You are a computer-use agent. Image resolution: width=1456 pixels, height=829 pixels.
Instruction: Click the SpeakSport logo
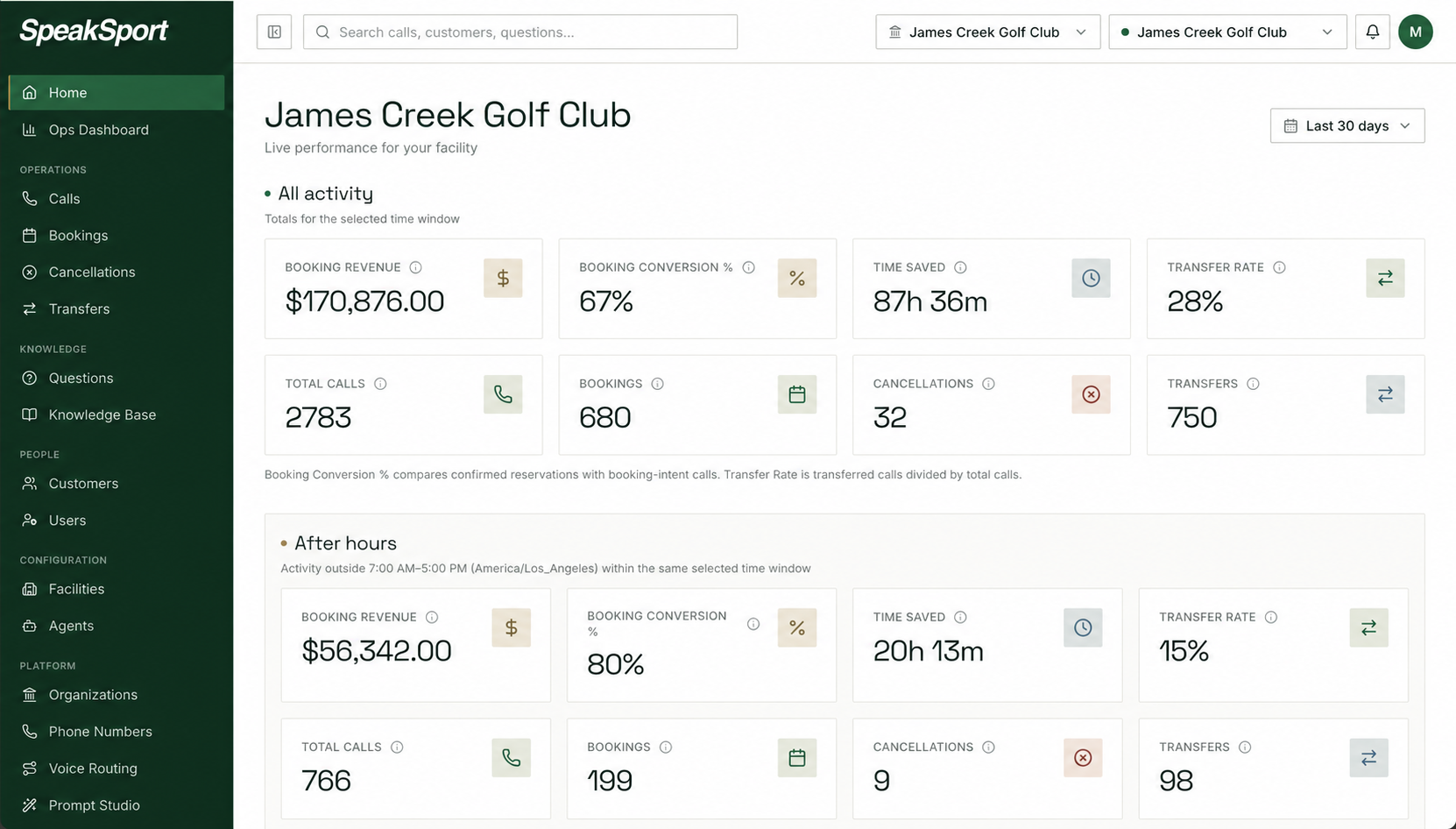(94, 32)
